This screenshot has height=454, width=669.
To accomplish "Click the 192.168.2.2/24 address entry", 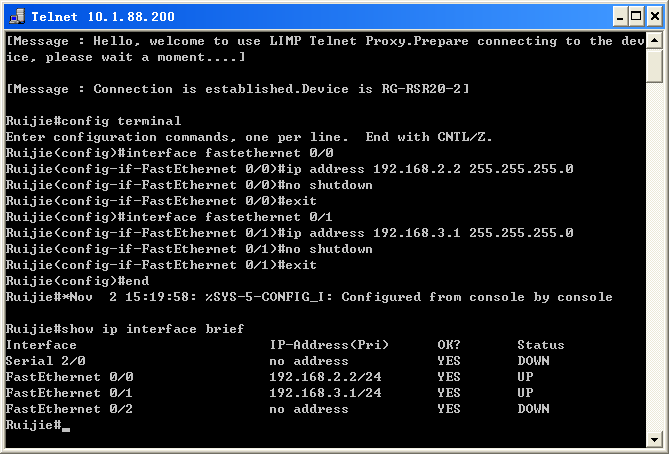I will point(325,377).
